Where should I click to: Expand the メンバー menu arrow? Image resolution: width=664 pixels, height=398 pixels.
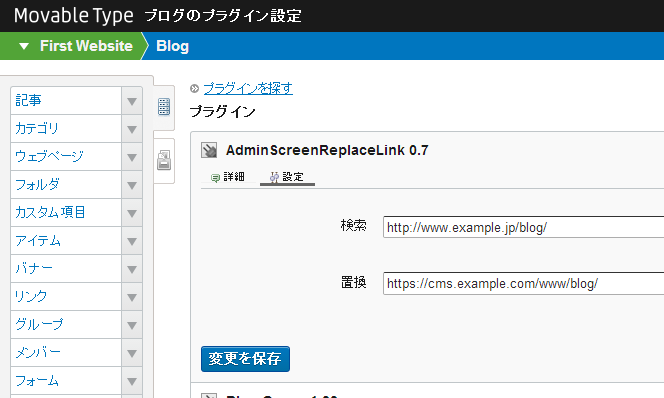click(132, 353)
